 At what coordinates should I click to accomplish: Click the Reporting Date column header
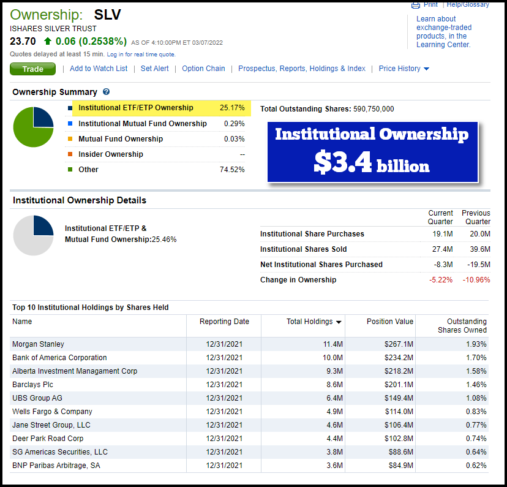coord(224,321)
